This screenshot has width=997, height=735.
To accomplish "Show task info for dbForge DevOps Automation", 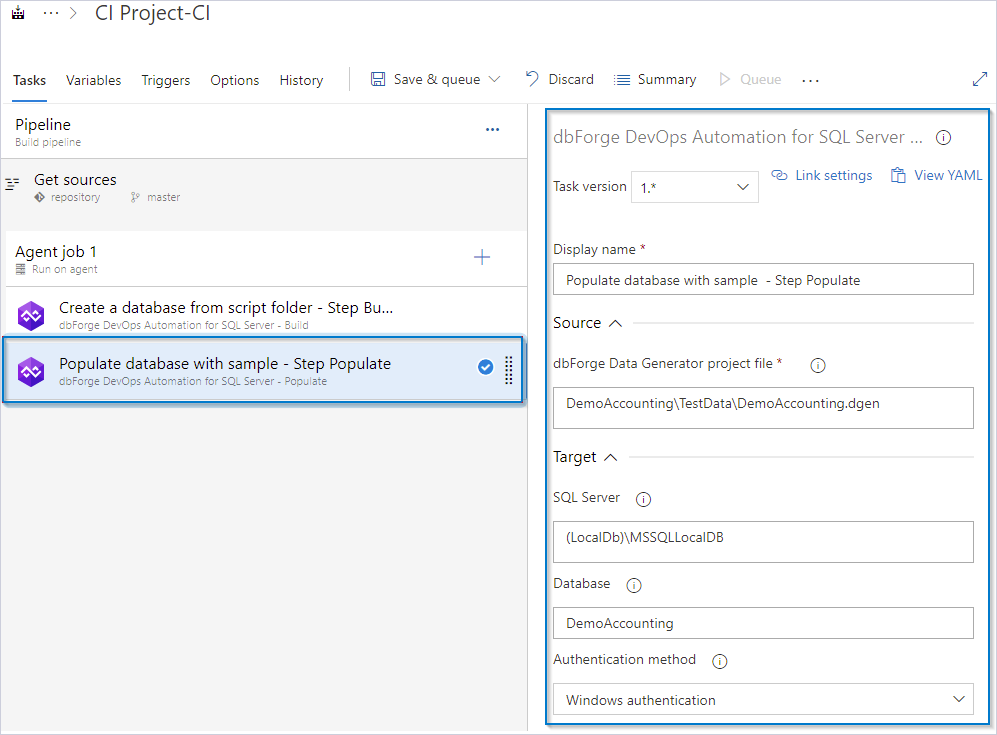I will coord(944,137).
